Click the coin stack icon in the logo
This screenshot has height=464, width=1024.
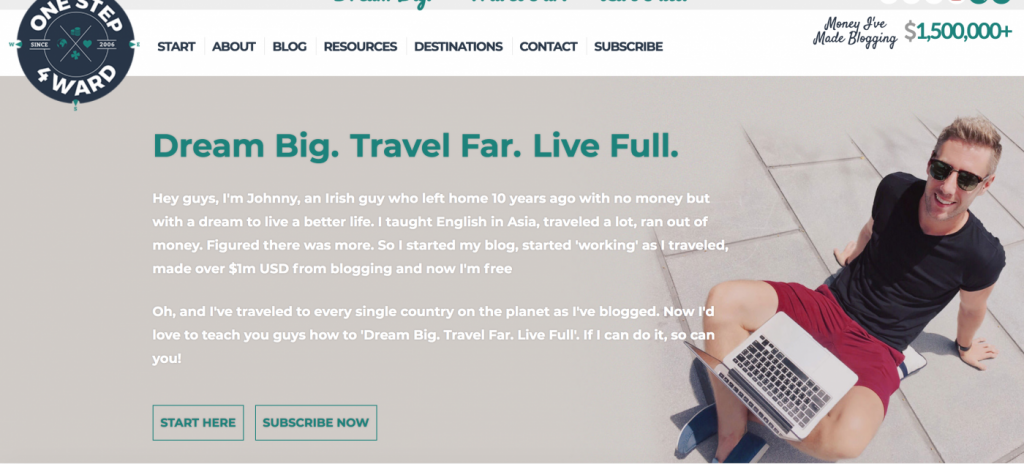click(75, 31)
